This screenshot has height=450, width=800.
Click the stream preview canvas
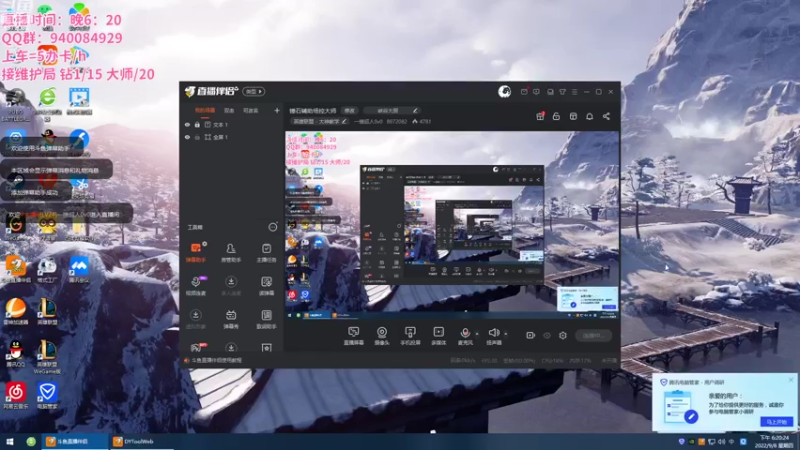tap(452, 225)
